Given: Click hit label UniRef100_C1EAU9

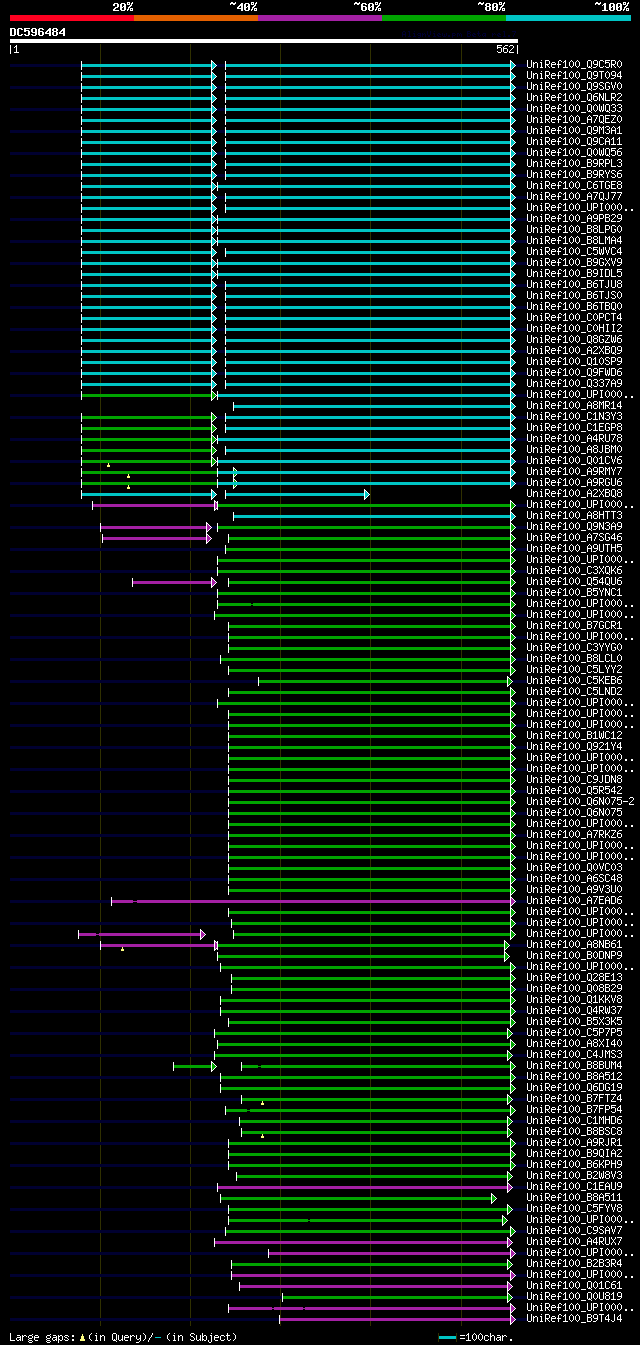Looking at the screenshot, I should click(x=574, y=1186).
